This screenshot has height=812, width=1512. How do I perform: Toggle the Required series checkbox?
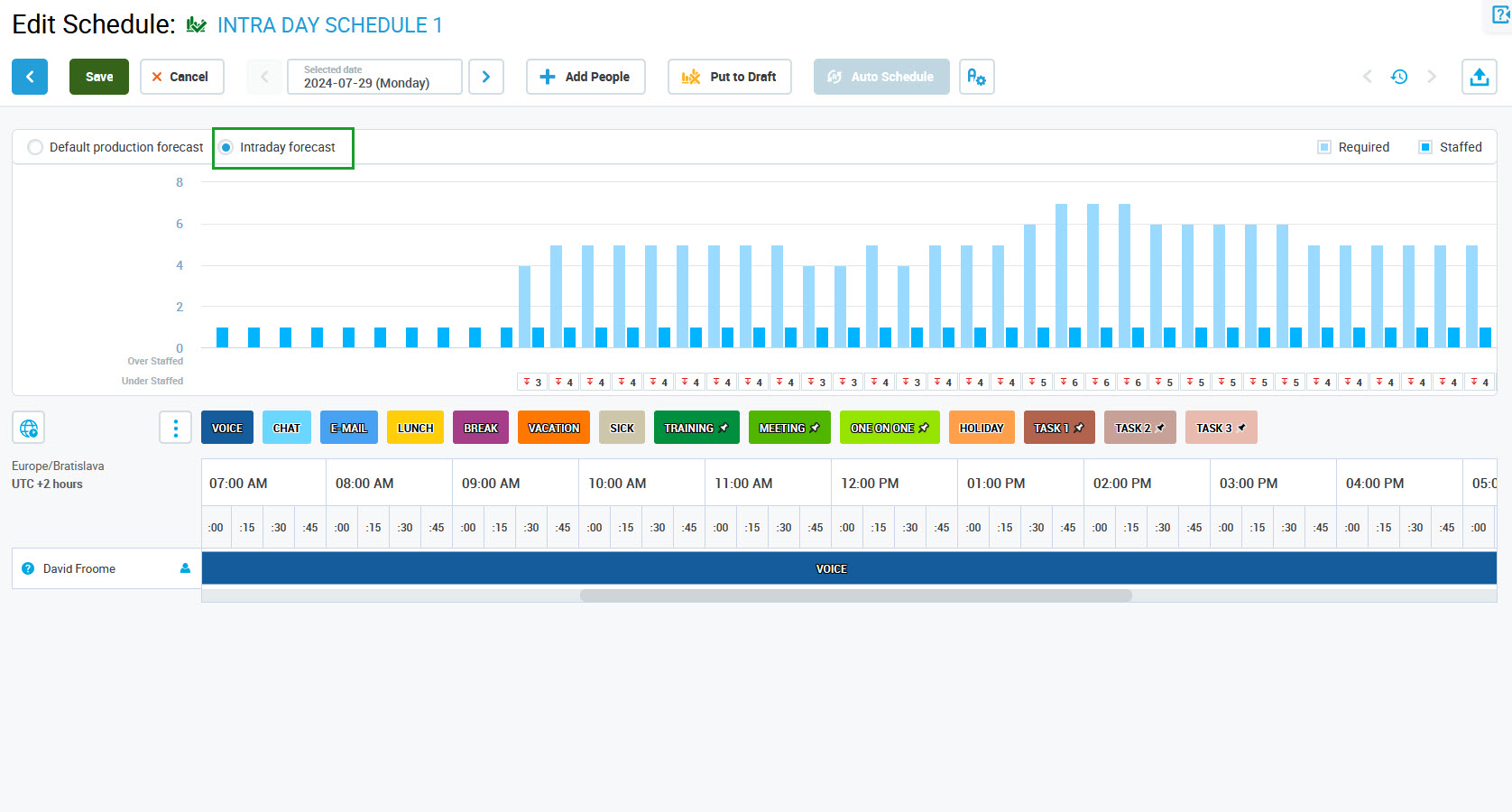pos(1324,147)
